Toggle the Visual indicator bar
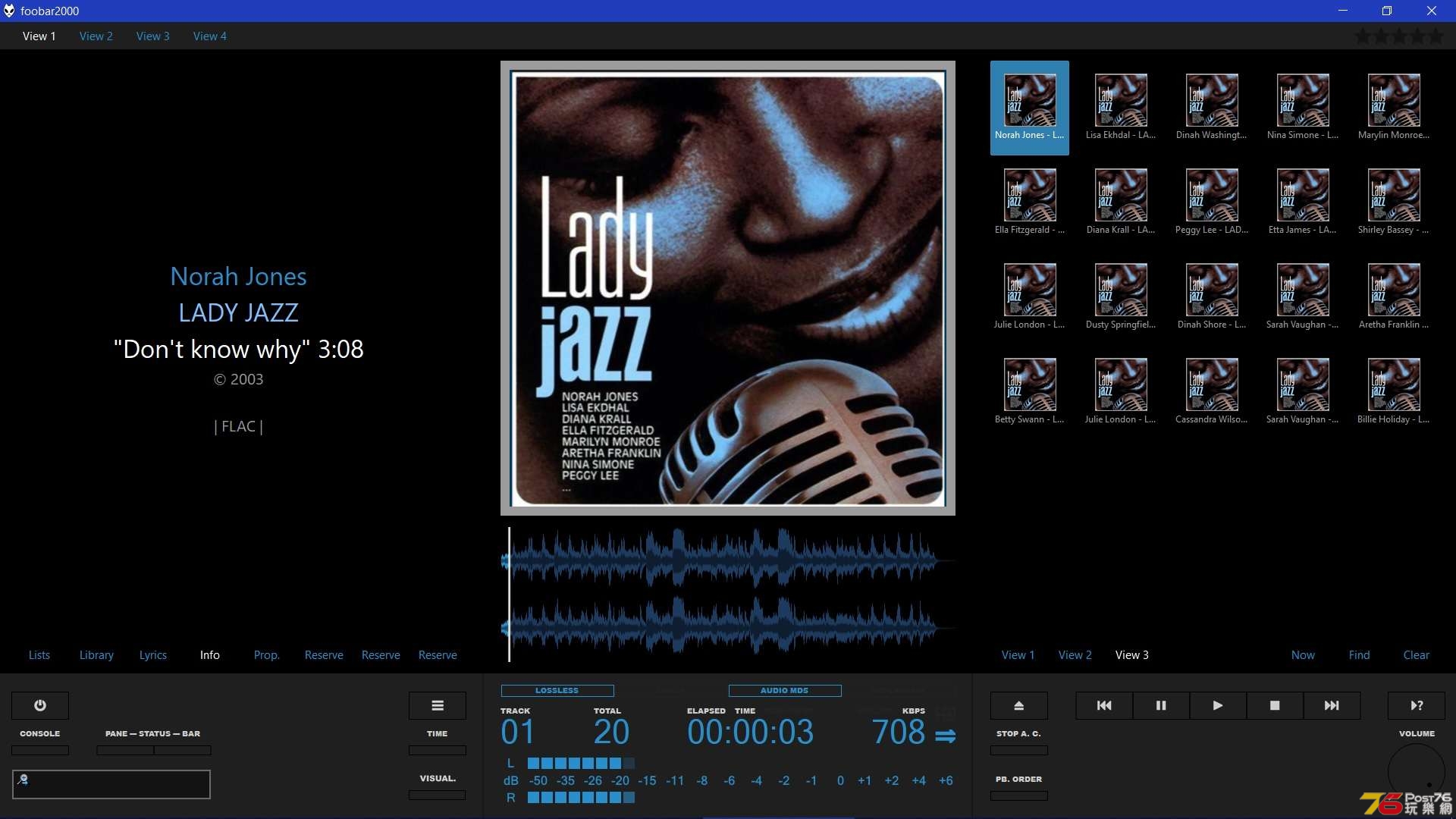 [x=438, y=795]
